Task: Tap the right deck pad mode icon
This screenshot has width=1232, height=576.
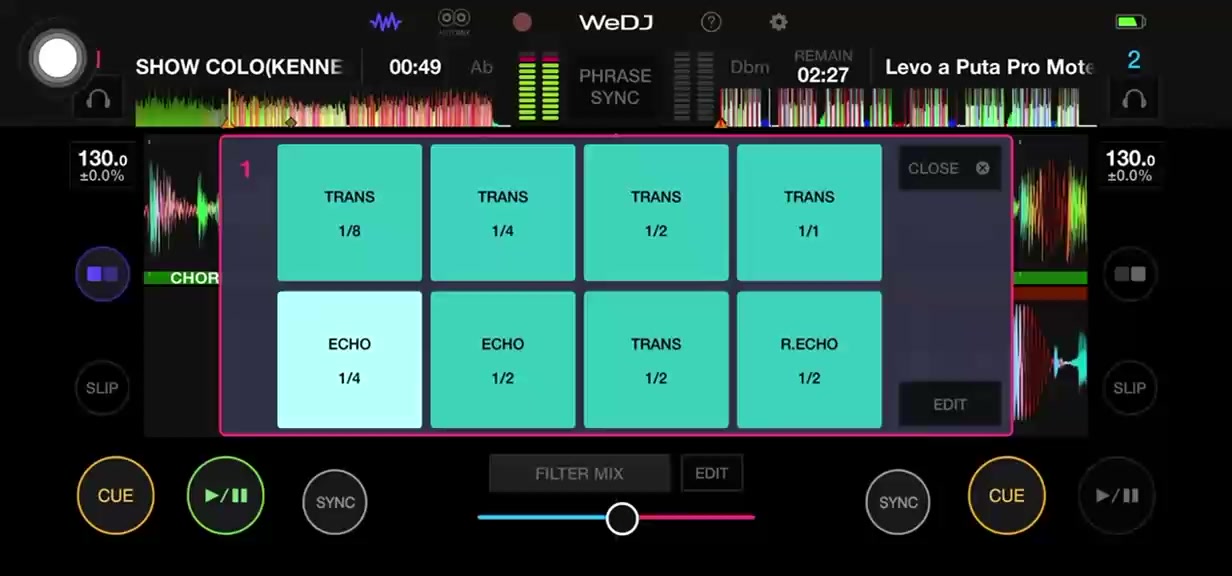Action: (1130, 273)
